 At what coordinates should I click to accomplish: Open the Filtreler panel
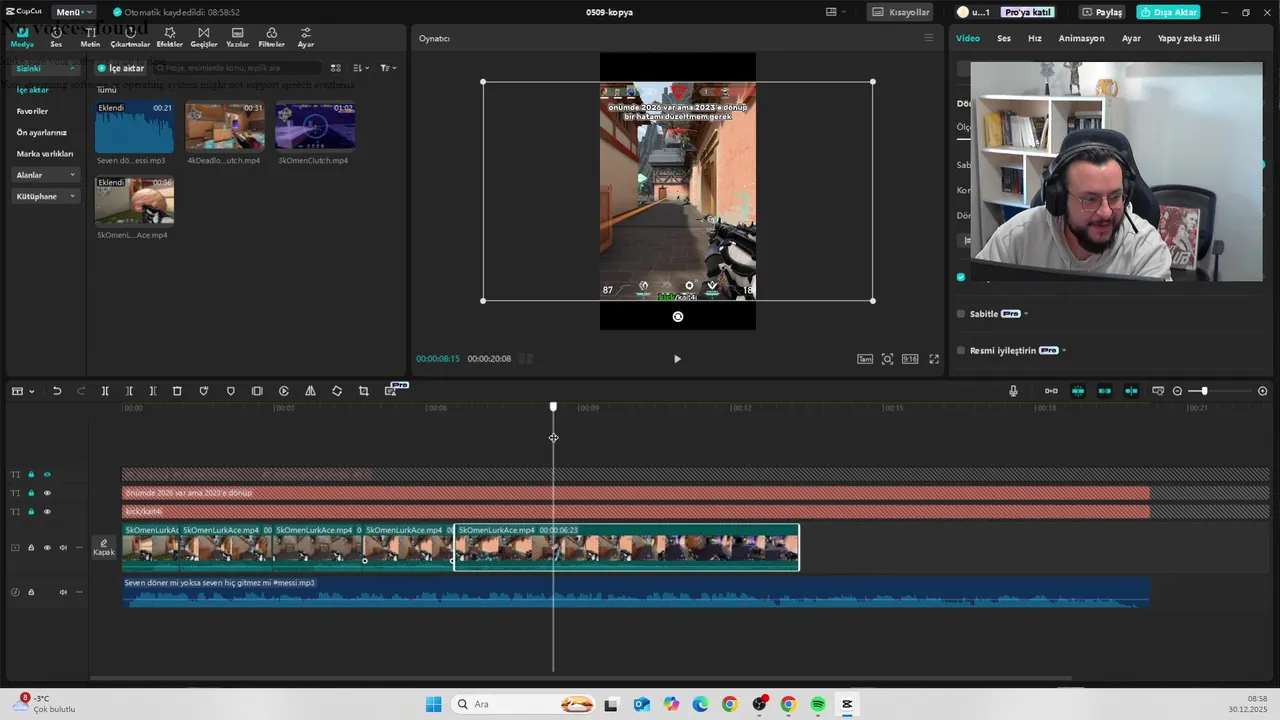coord(272,38)
